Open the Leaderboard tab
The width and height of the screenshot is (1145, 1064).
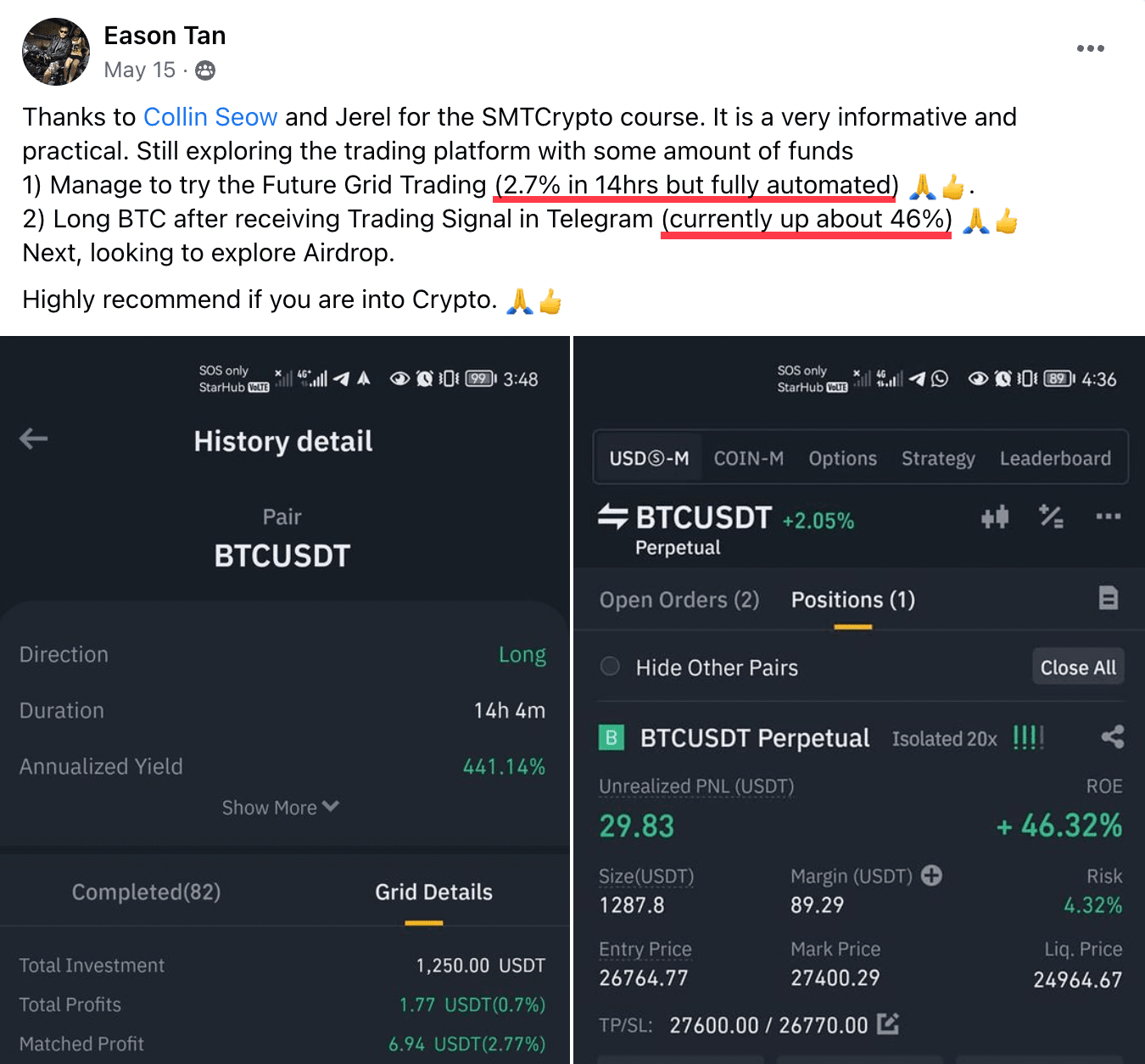[x=1054, y=458]
